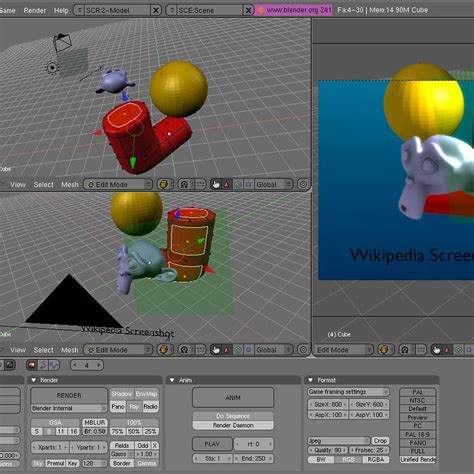This screenshot has height=474, width=474.
Task: Click the Bf: 0.50 motion blur factor field
Action: click(95, 431)
